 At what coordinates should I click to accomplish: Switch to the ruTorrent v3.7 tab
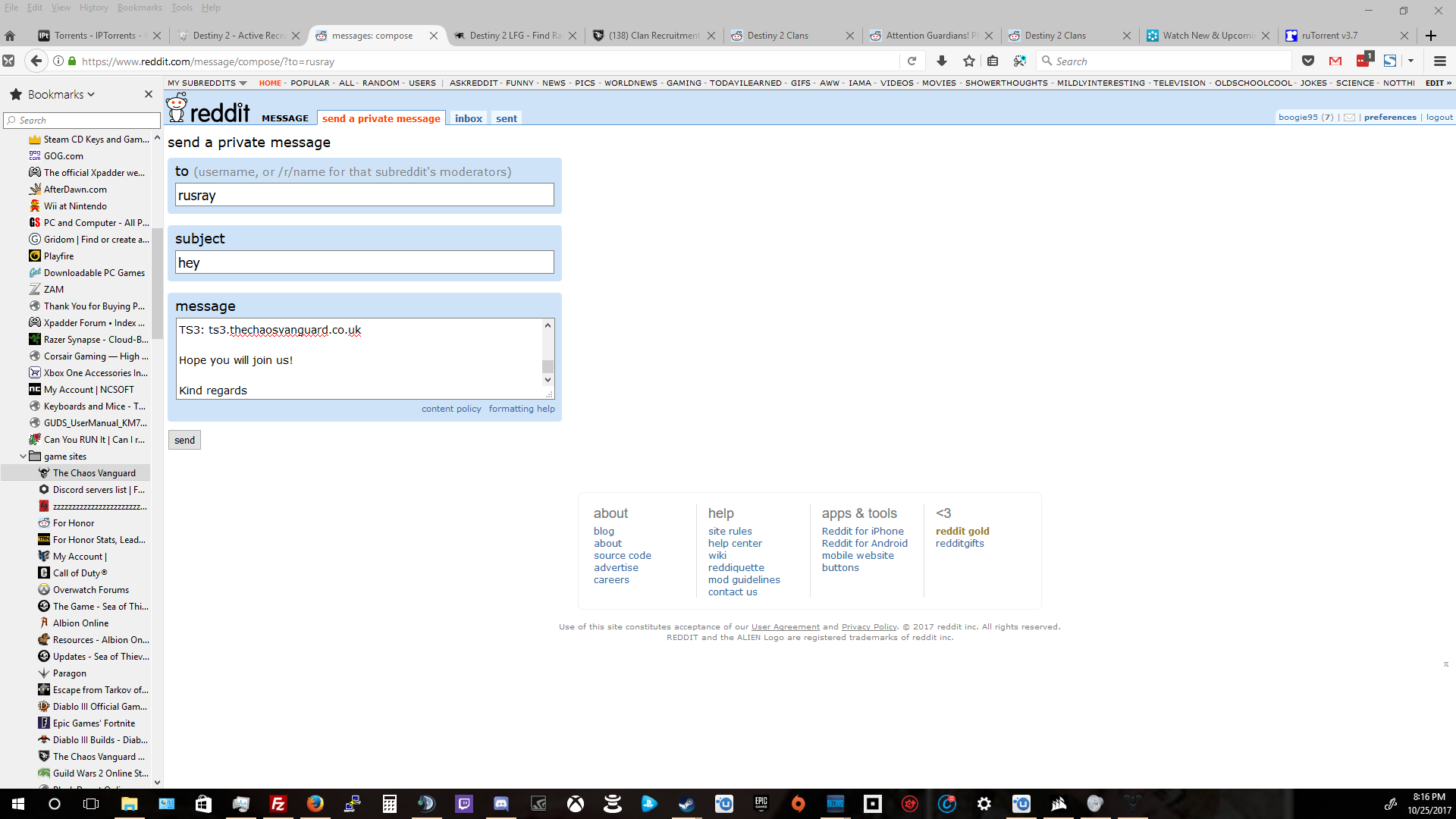click(x=1329, y=36)
